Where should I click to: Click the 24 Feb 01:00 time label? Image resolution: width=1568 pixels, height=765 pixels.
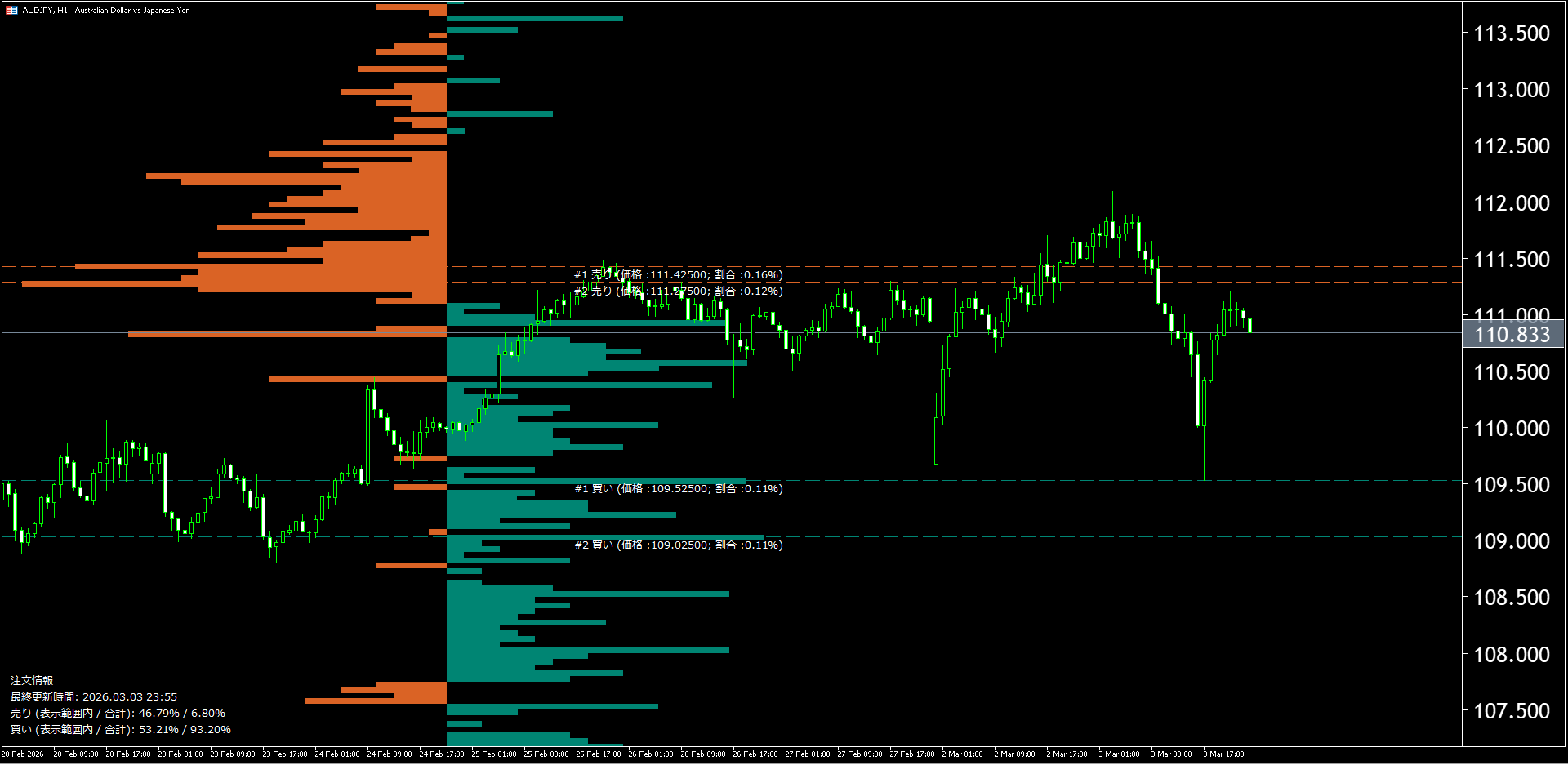[x=337, y=754]
